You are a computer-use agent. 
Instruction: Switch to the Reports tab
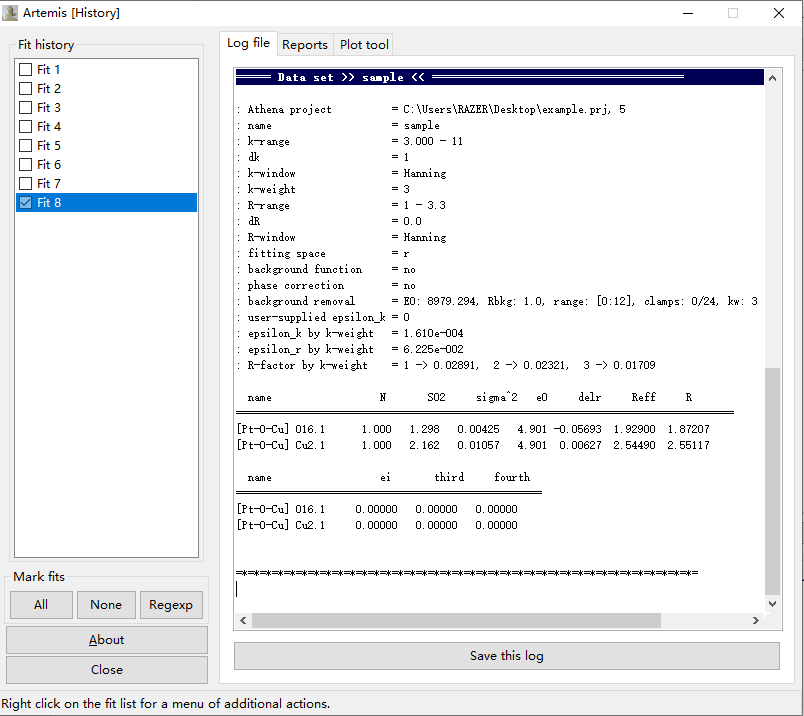tap(304, 44)
